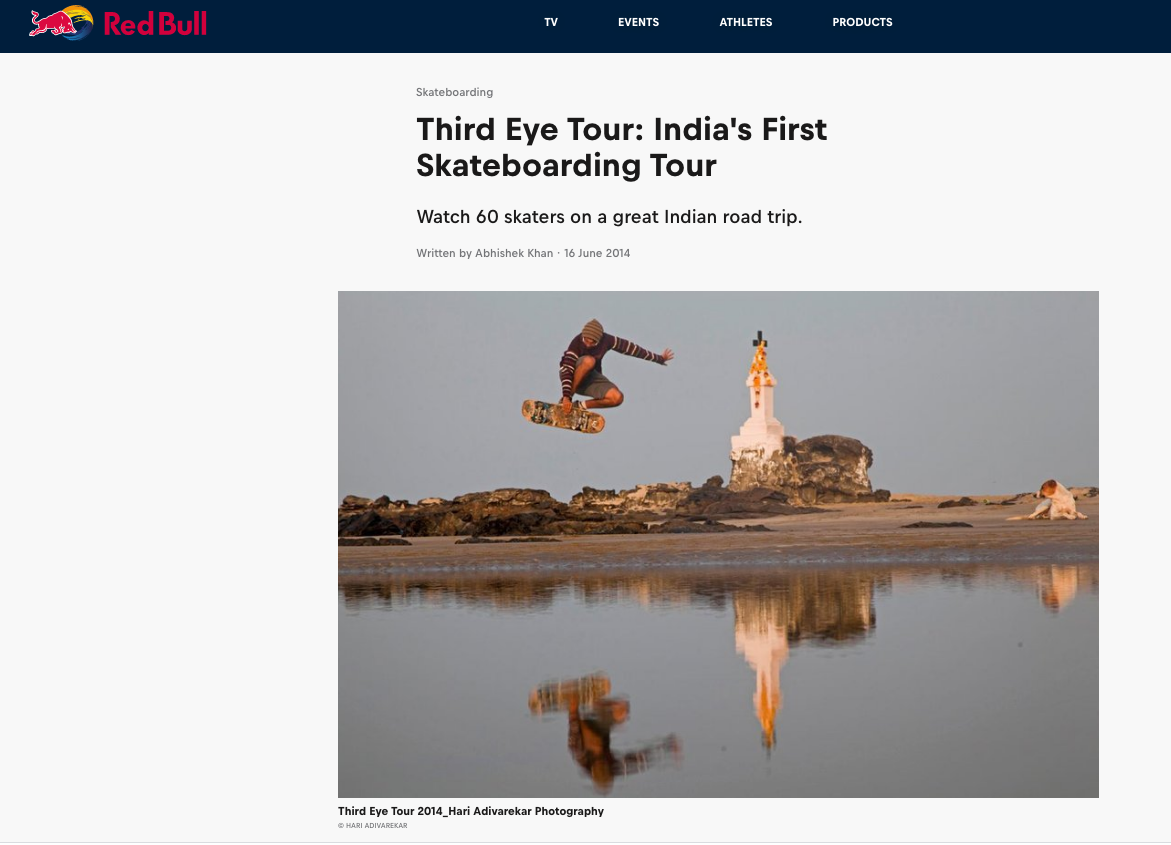
Task: Open the TV menu item
Action: (551, 22)
